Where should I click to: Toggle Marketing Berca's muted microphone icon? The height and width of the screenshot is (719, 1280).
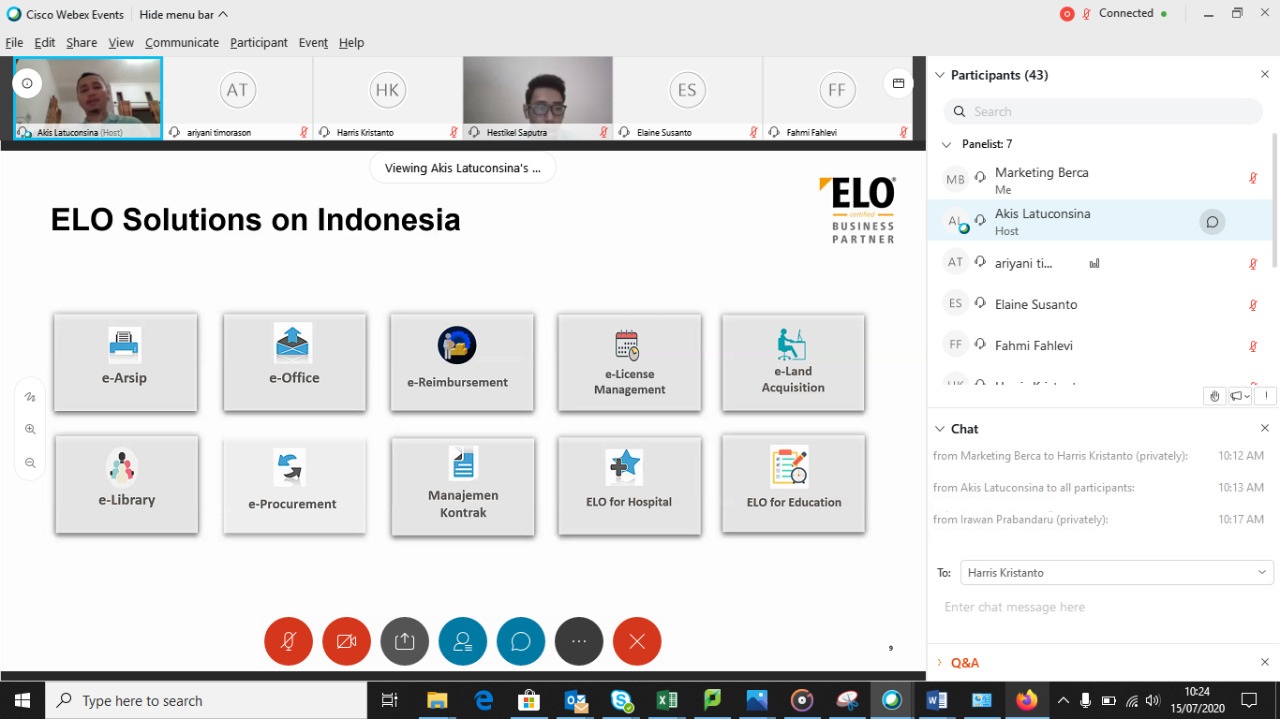coord(1253,178)
